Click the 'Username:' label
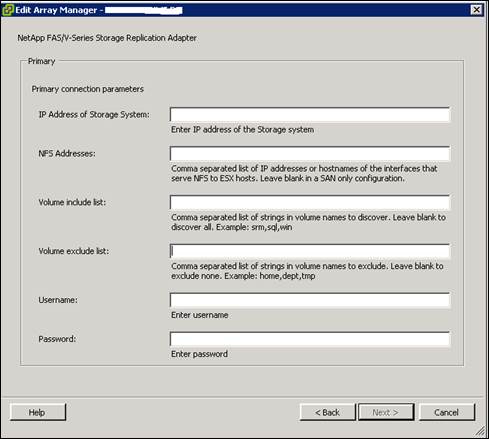This screenshot has height=439, width=489. (x=58, y=300)
